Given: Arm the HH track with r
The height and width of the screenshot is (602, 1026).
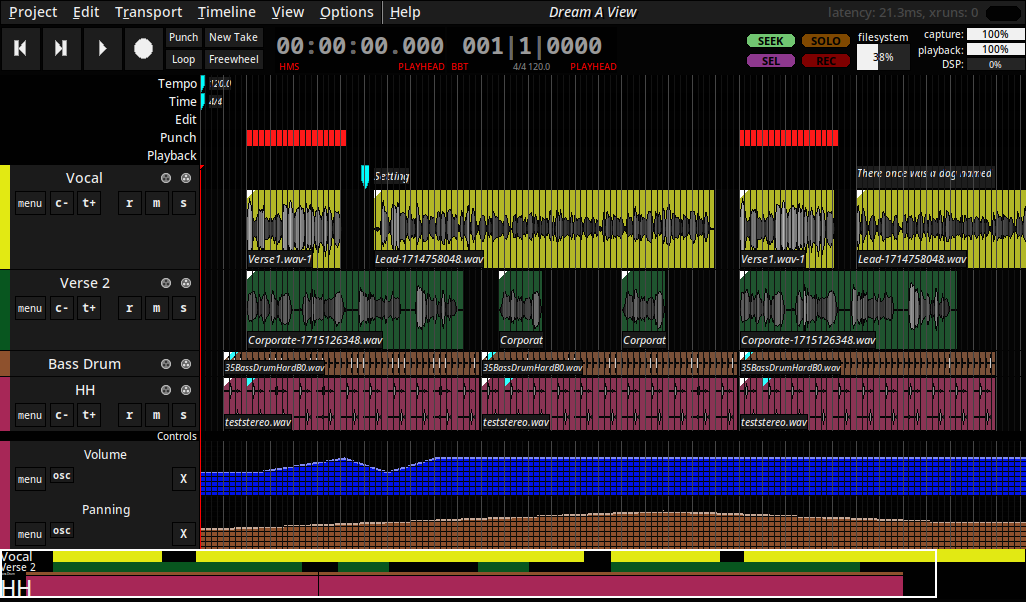Looking at the screenshot, I should (x=130, y=415).
